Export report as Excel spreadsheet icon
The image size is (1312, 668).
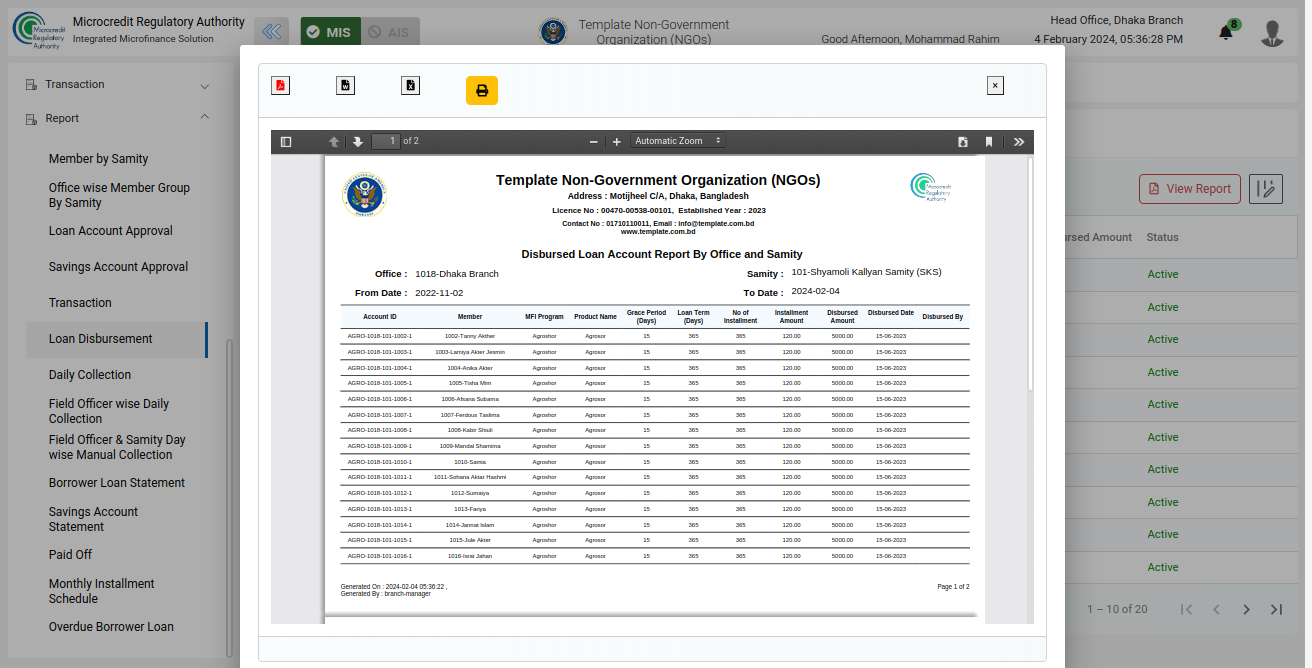tap(410, 85)
